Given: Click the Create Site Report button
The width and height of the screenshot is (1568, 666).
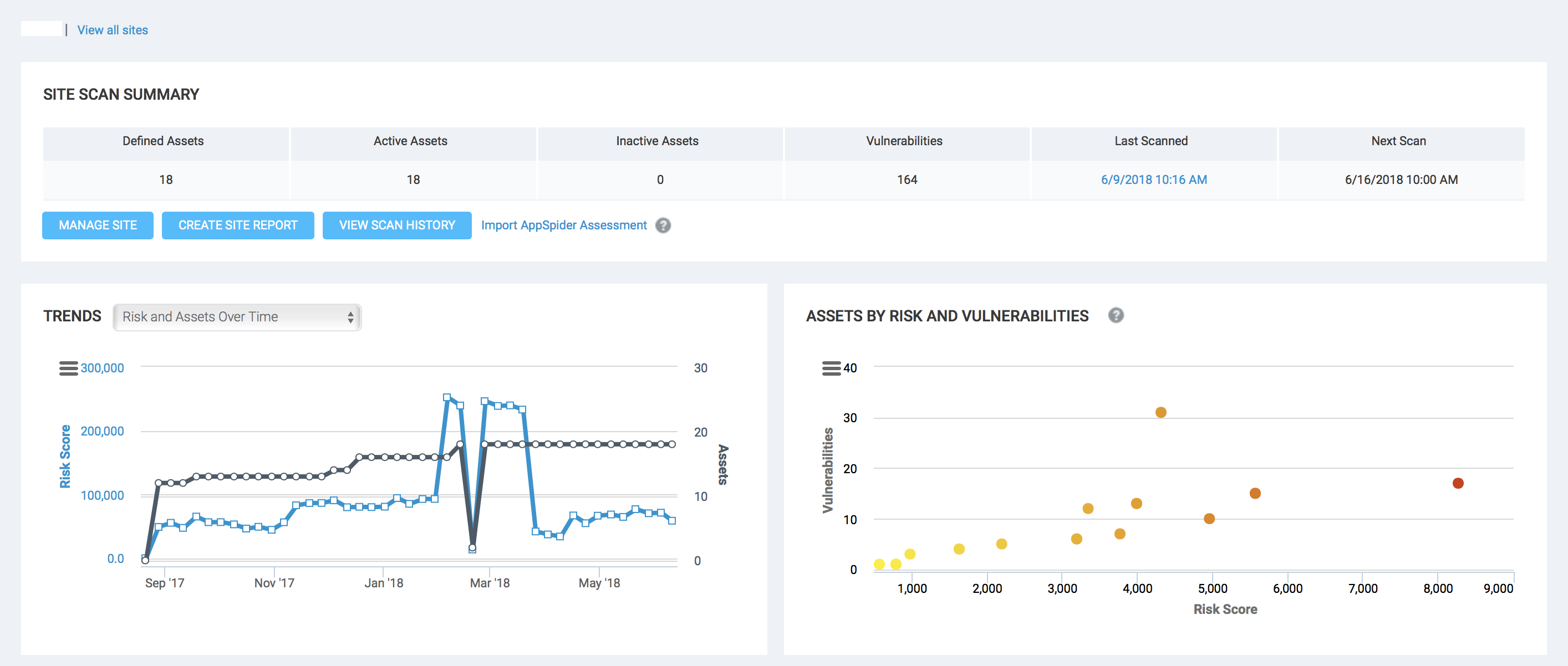Looking at the screenshot, I should point(238,225).
